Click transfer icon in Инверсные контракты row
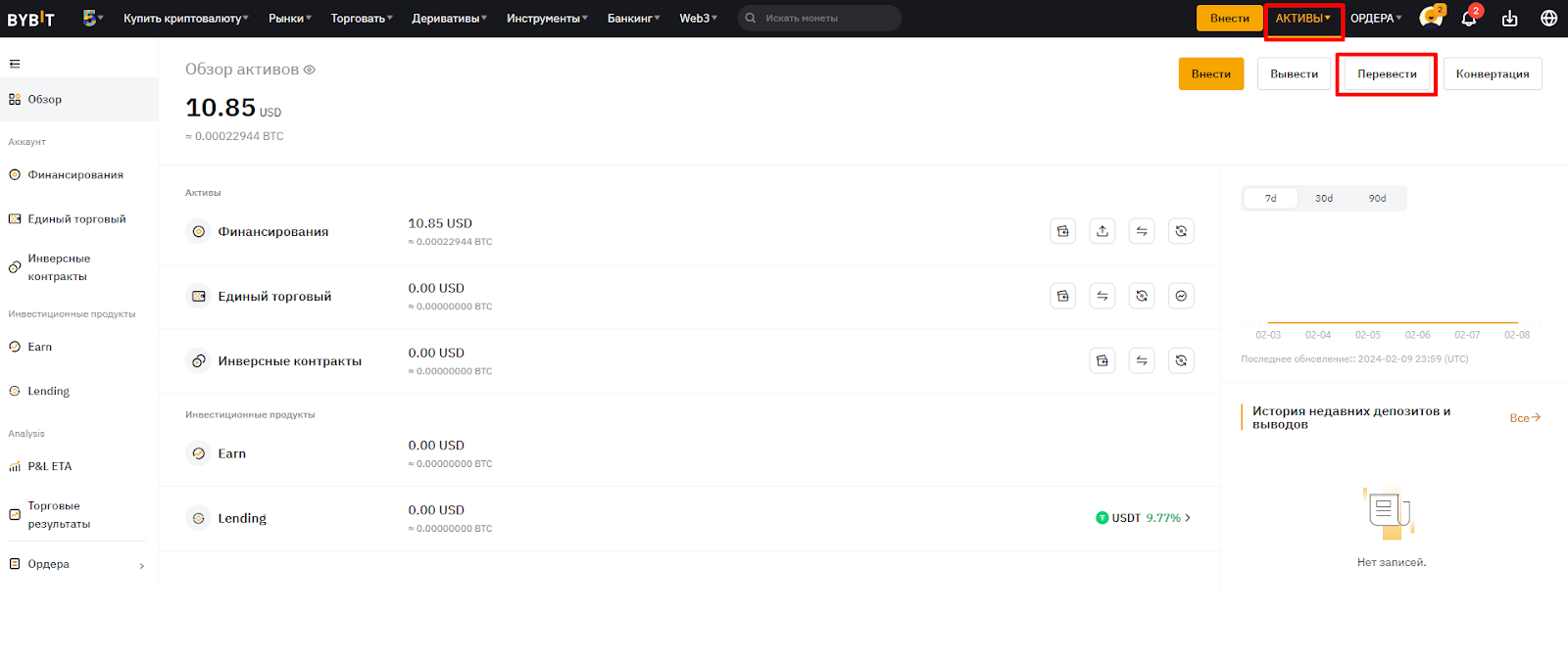Image resolution: width=1568 pixels, height=662 pixels. click(1142, 360)
